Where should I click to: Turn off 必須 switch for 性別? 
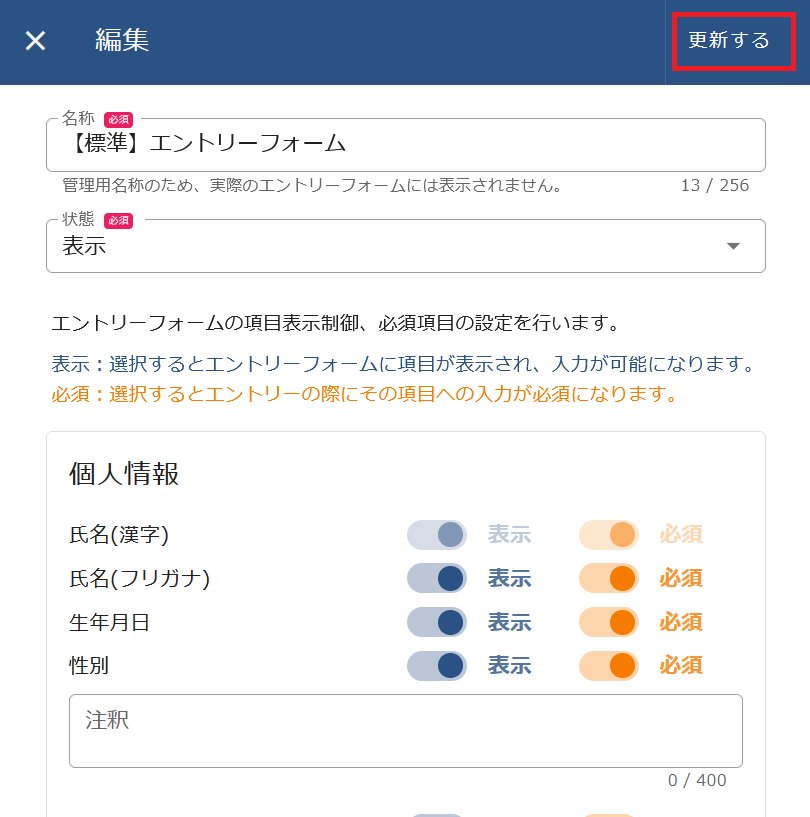pyautogui.click(x=609, y=665)
